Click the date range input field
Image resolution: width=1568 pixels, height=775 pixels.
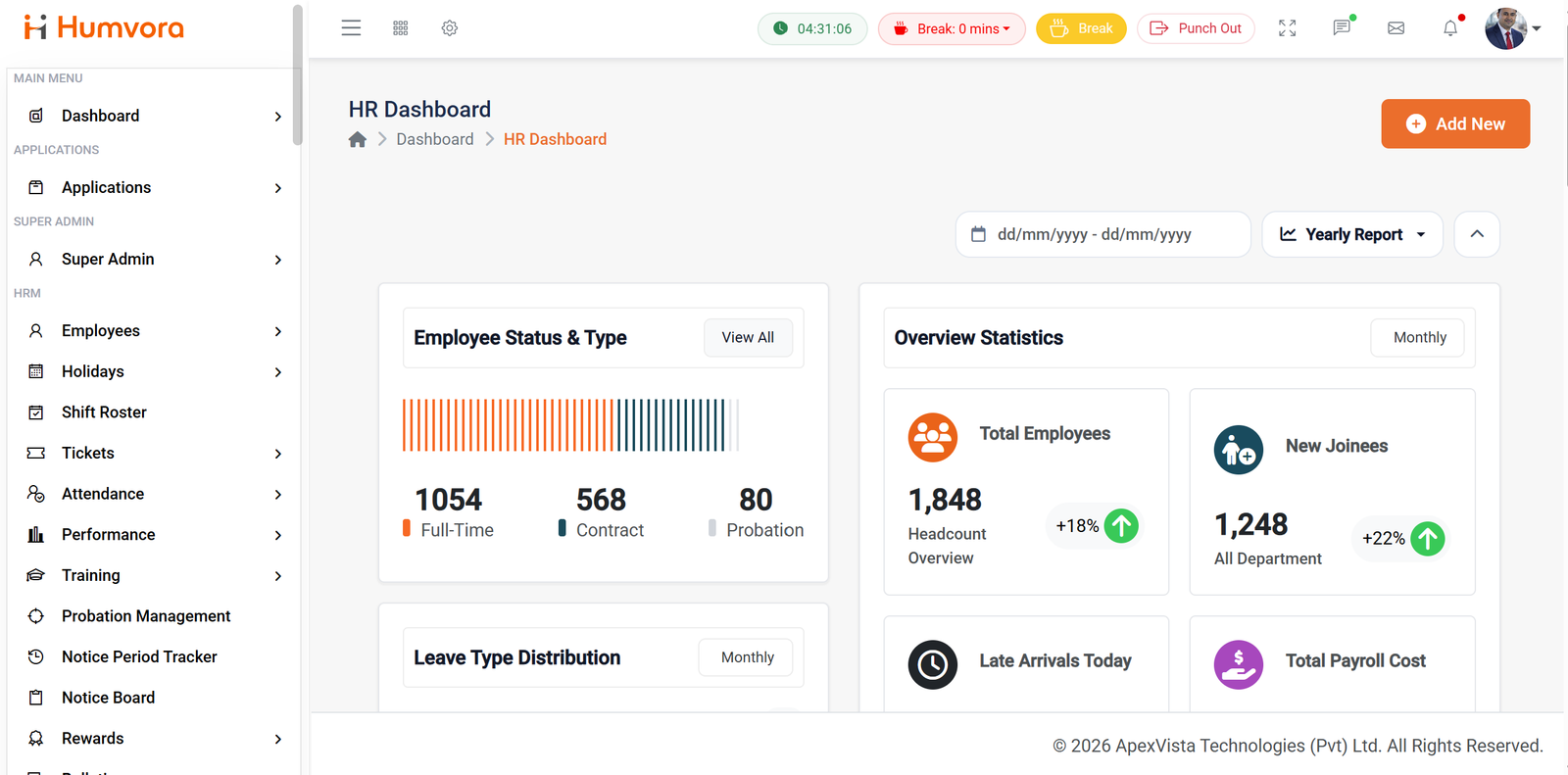(1103, 234)
